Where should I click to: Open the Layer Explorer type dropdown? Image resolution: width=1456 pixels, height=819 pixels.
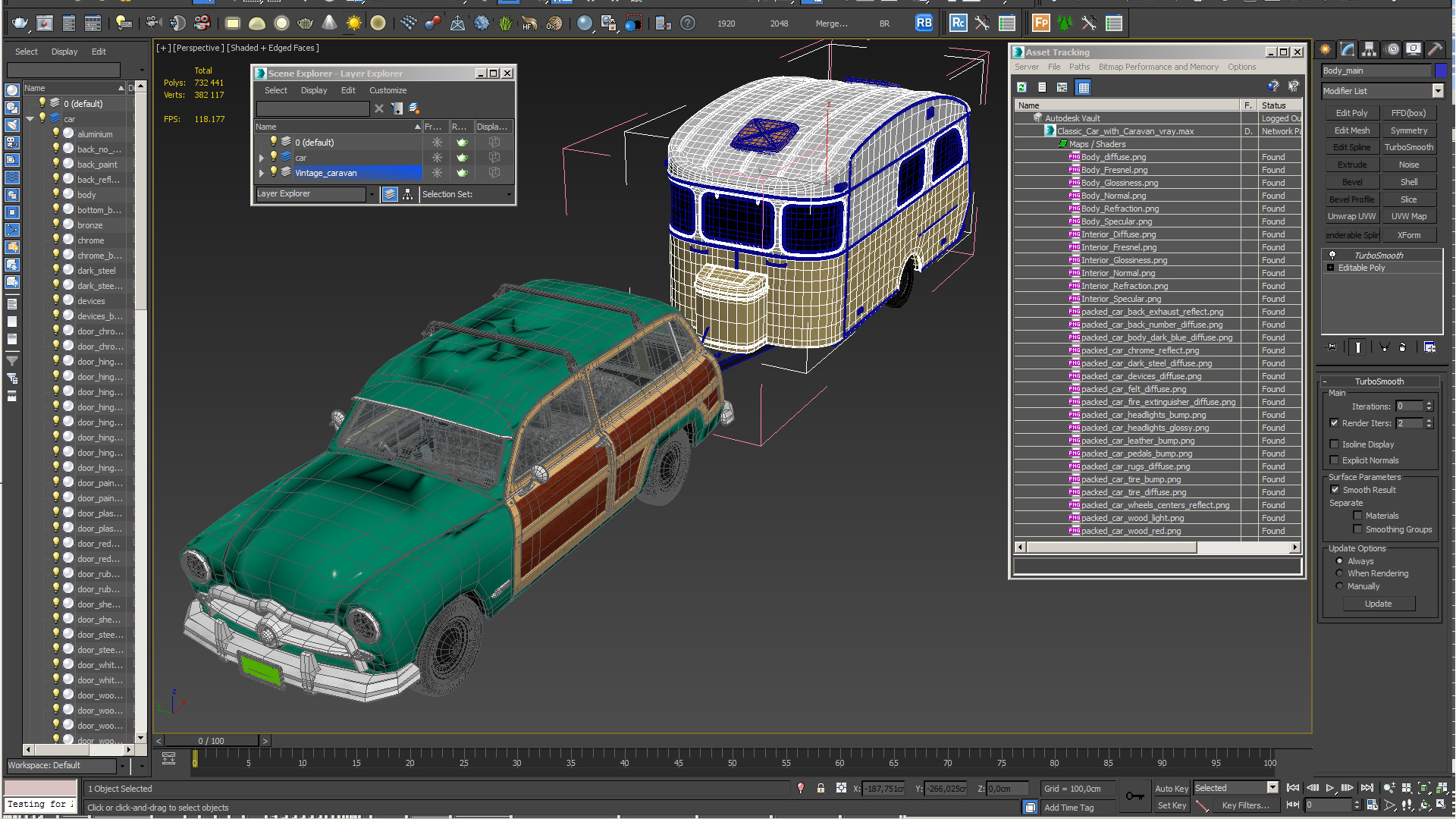(x=372, y=194)
